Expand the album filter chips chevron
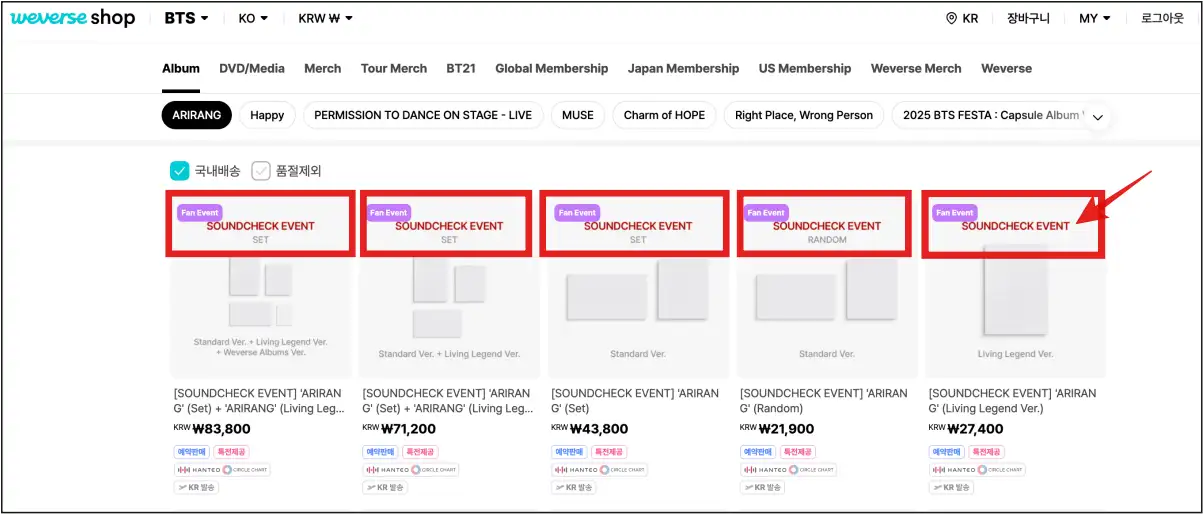The image size is (1204, 514). pyautogui.click(x=1098, y=117)
